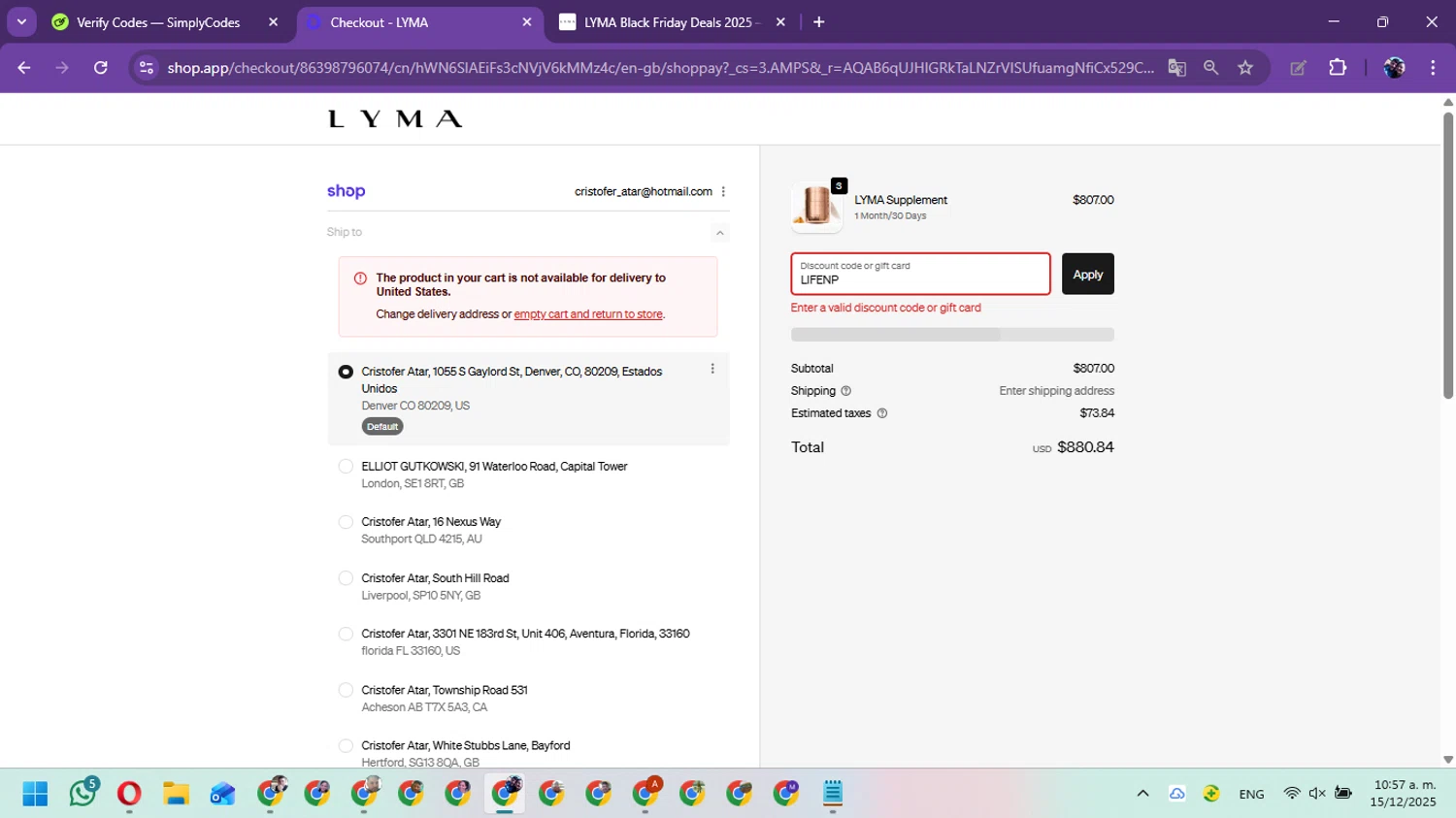Click the page vertical scrollbar thumb

tap(1448, 254)
